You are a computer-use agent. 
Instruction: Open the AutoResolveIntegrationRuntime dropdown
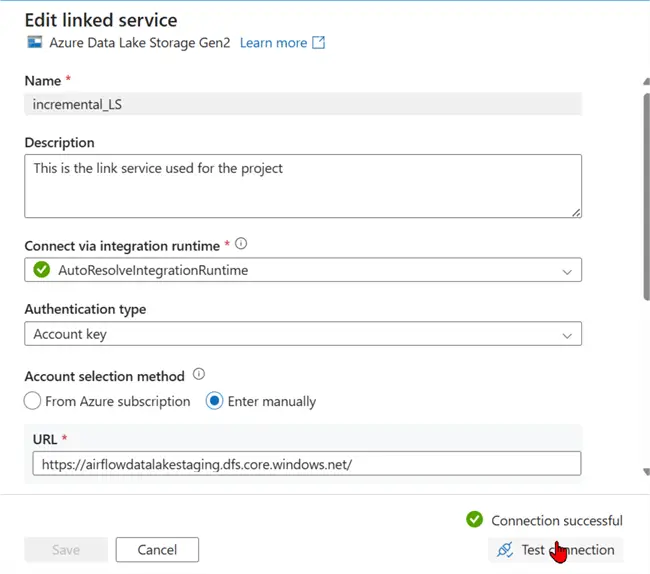coord(302,270)
